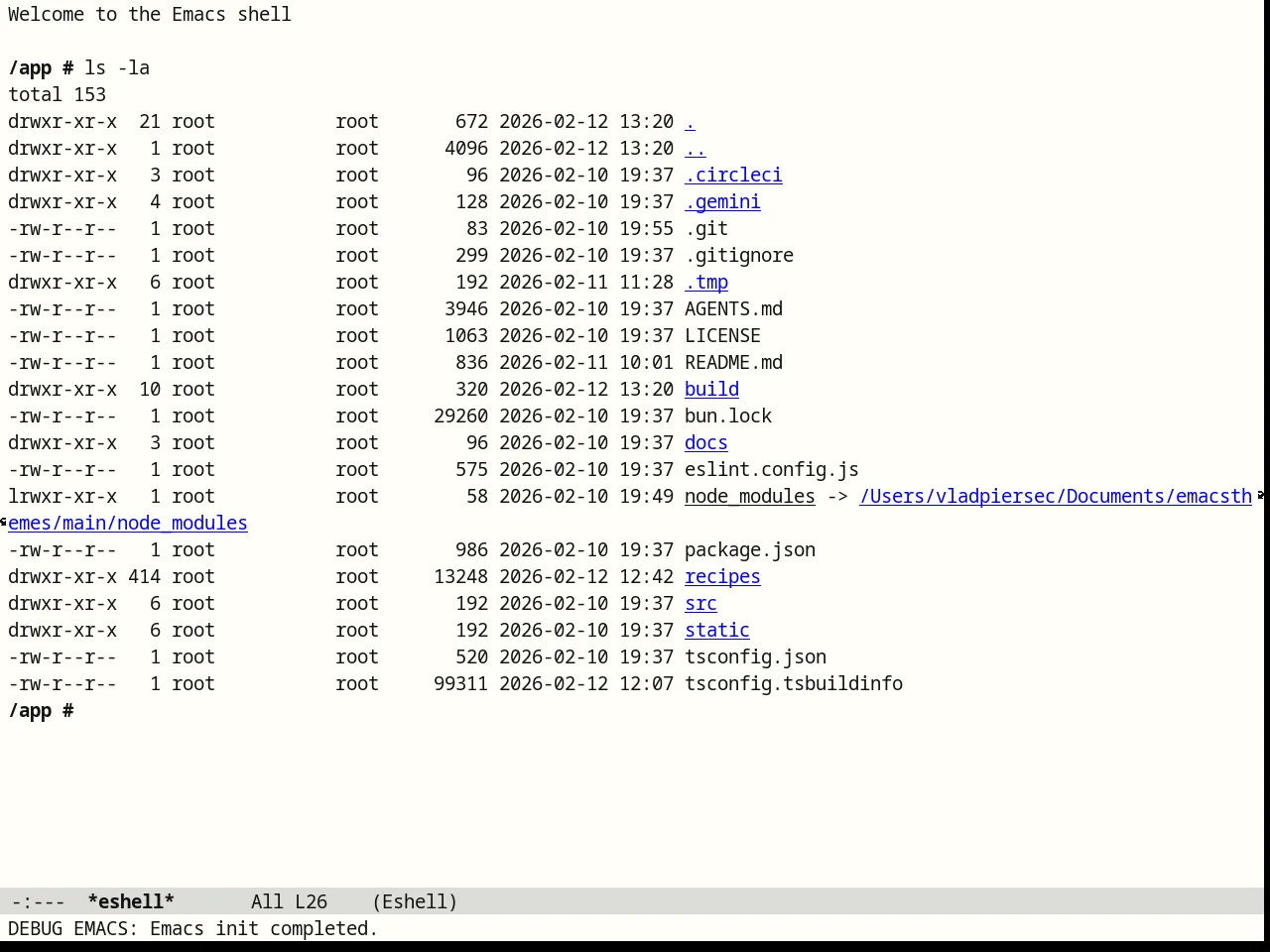Open the .gemini directory link

pos(722,202)
